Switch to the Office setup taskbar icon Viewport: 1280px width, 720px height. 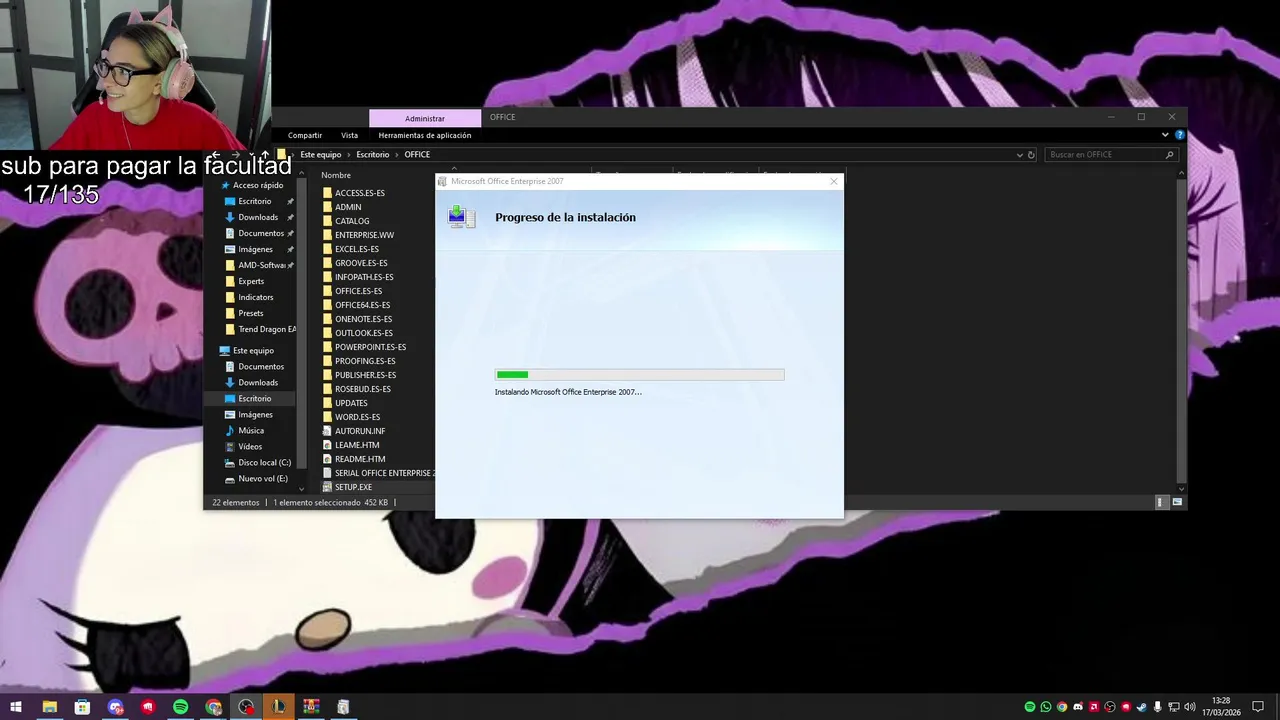[343, 707]
